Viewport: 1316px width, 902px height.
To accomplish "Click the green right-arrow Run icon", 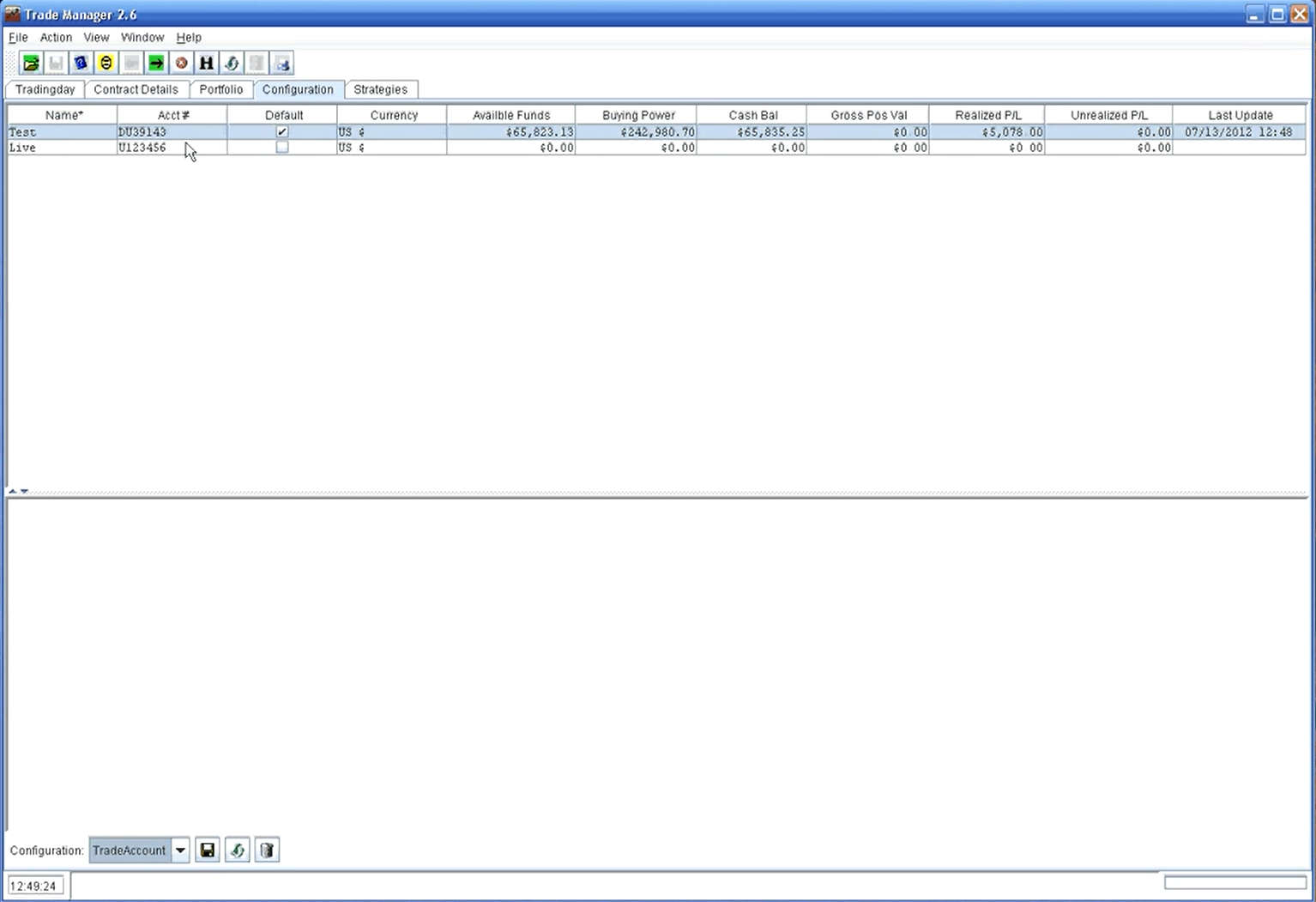I will (x=156, y=64).
